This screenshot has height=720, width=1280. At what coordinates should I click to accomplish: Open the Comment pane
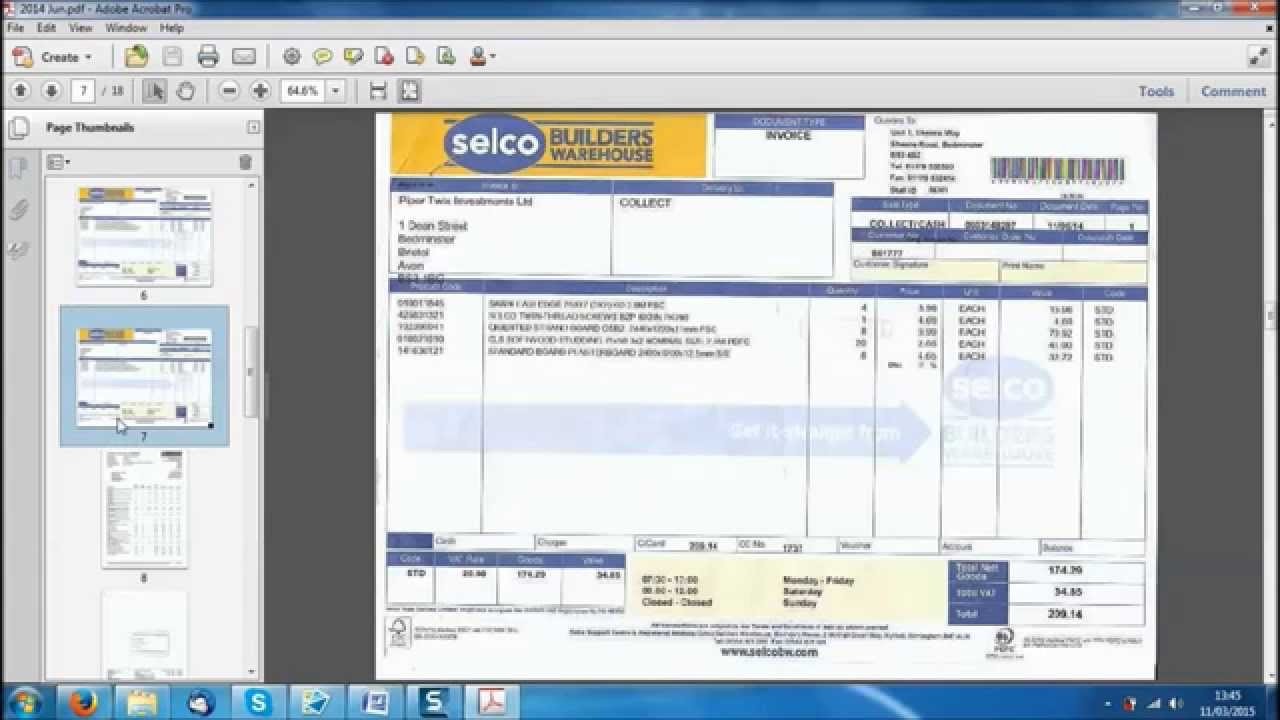point(1233,91)
